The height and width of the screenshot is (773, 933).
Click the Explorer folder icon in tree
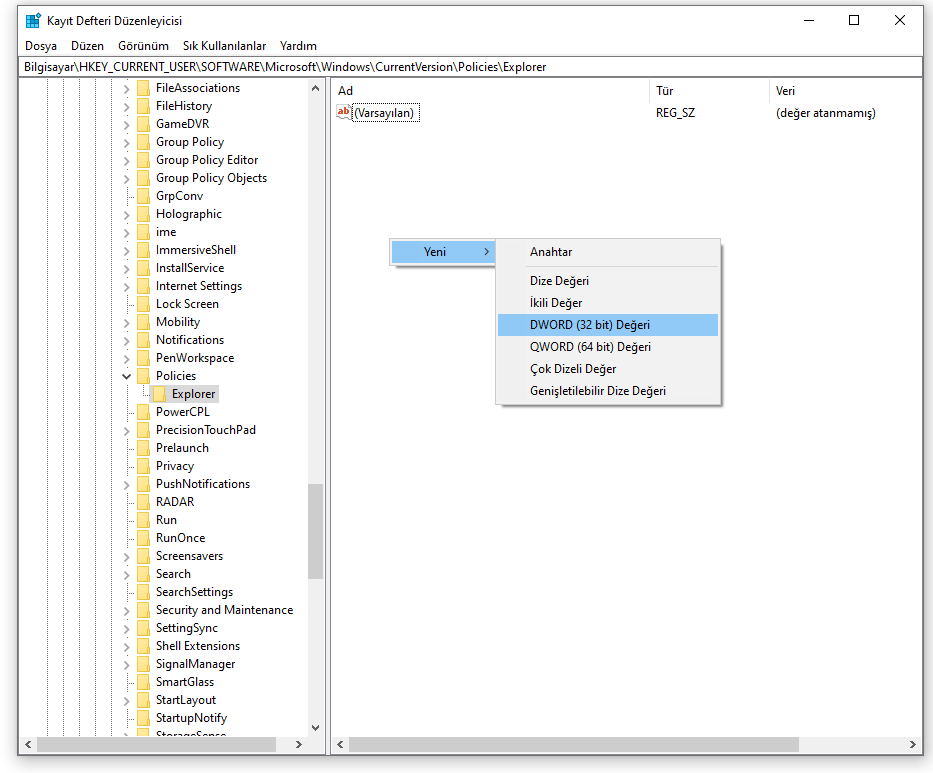[x=159, y=394]
